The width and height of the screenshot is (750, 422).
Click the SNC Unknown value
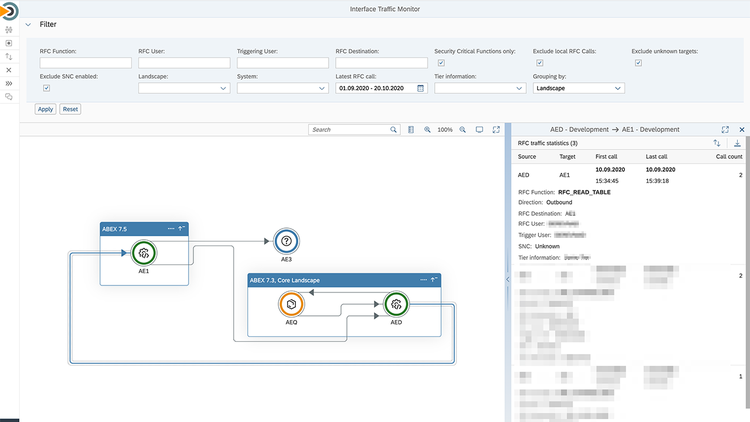pyautogui.click(x=547, y=246)
